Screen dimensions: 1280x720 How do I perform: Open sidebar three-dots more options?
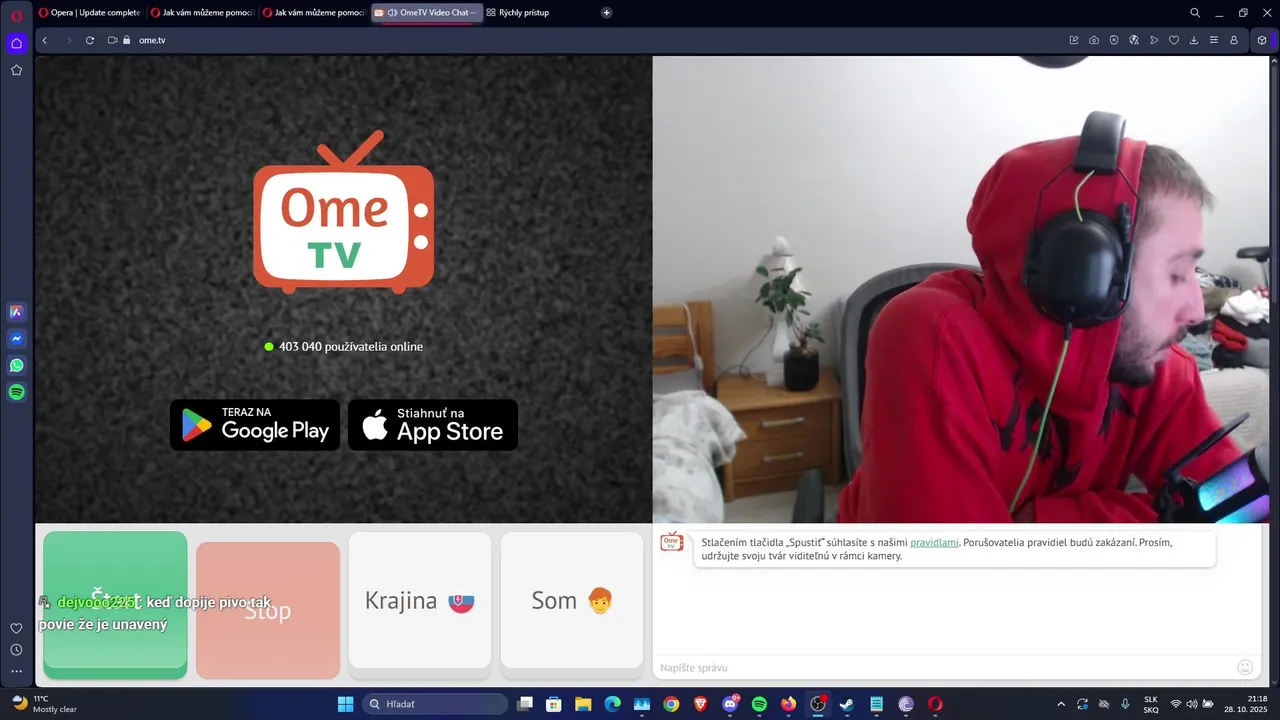pyautogui.click(x=16, y=672)
